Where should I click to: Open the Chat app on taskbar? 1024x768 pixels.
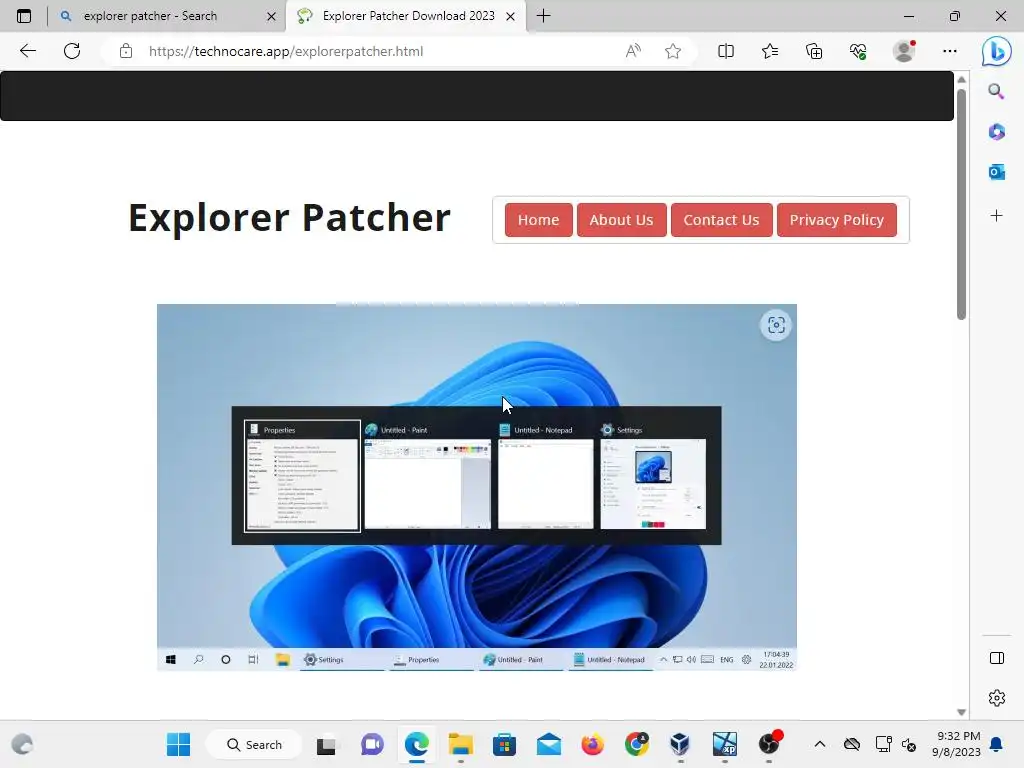click(x=372, y=744)
